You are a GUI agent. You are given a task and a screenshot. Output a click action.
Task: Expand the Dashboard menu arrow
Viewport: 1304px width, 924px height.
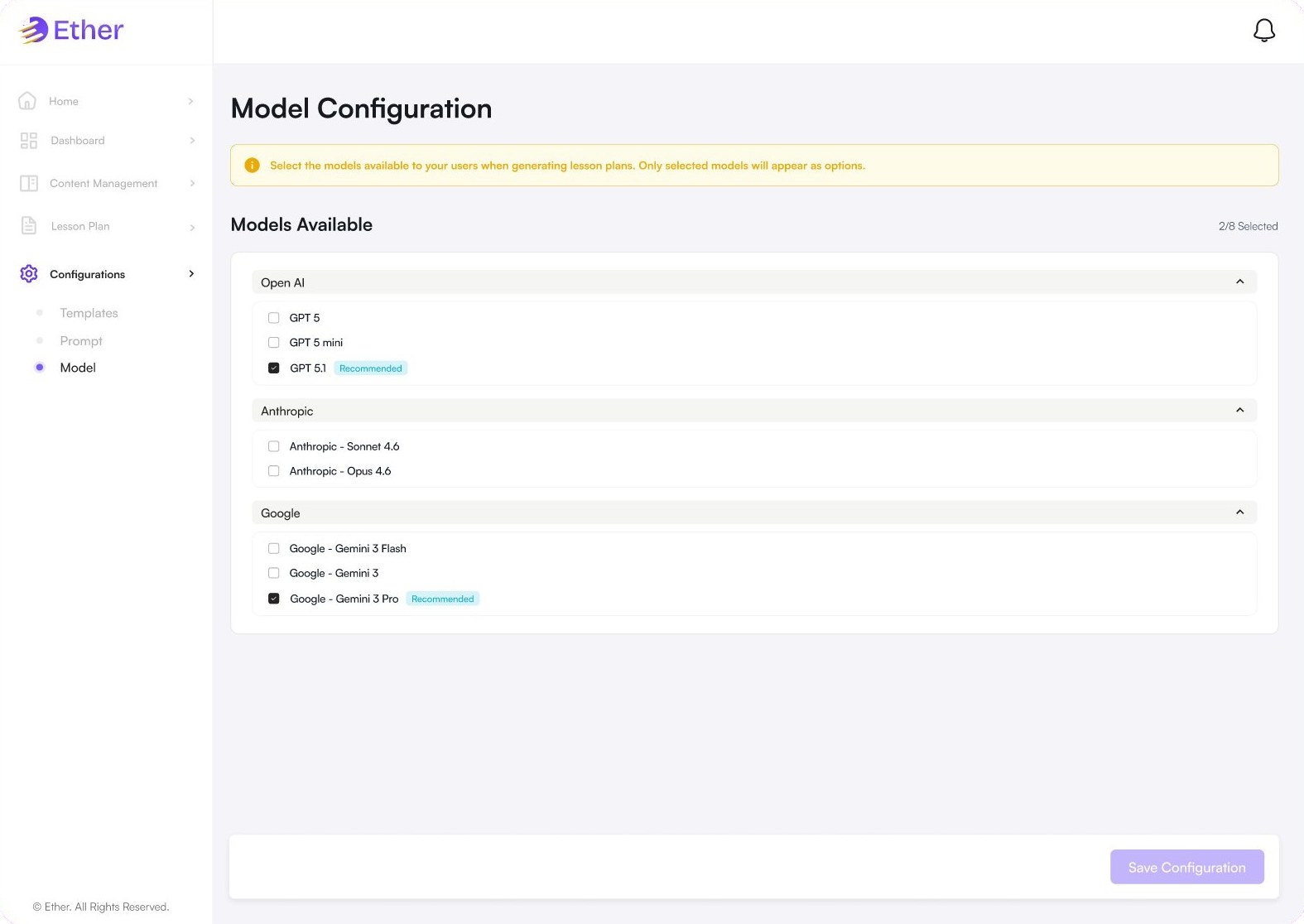(191, 141)
